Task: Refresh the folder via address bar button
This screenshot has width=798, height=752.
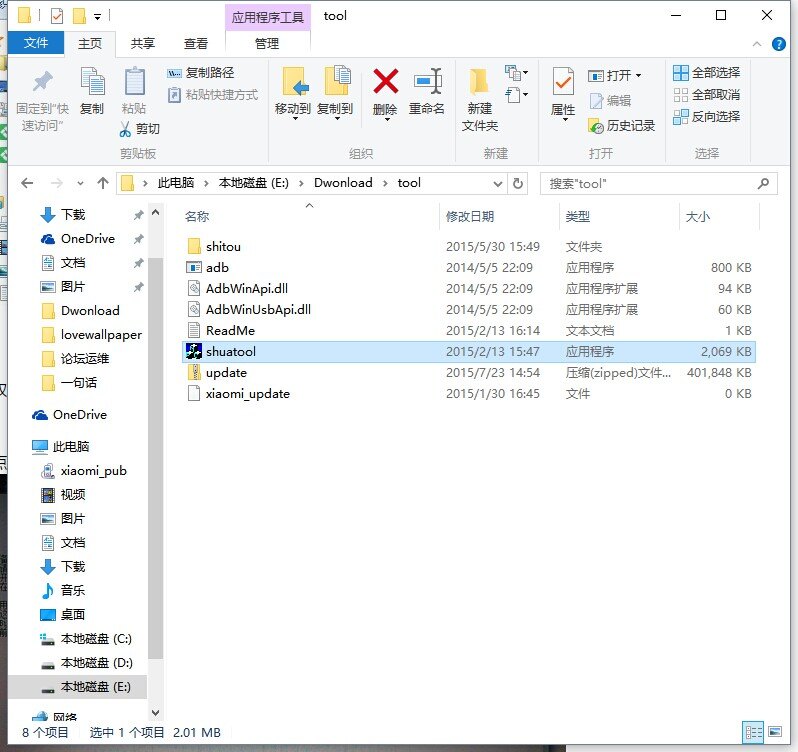Action: tap(517, 183)
